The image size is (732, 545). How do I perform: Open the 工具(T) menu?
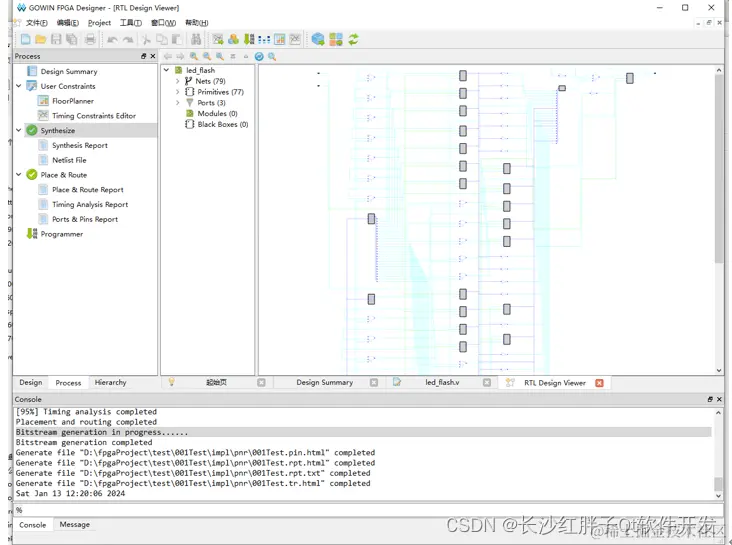click(x=131, y=22)
